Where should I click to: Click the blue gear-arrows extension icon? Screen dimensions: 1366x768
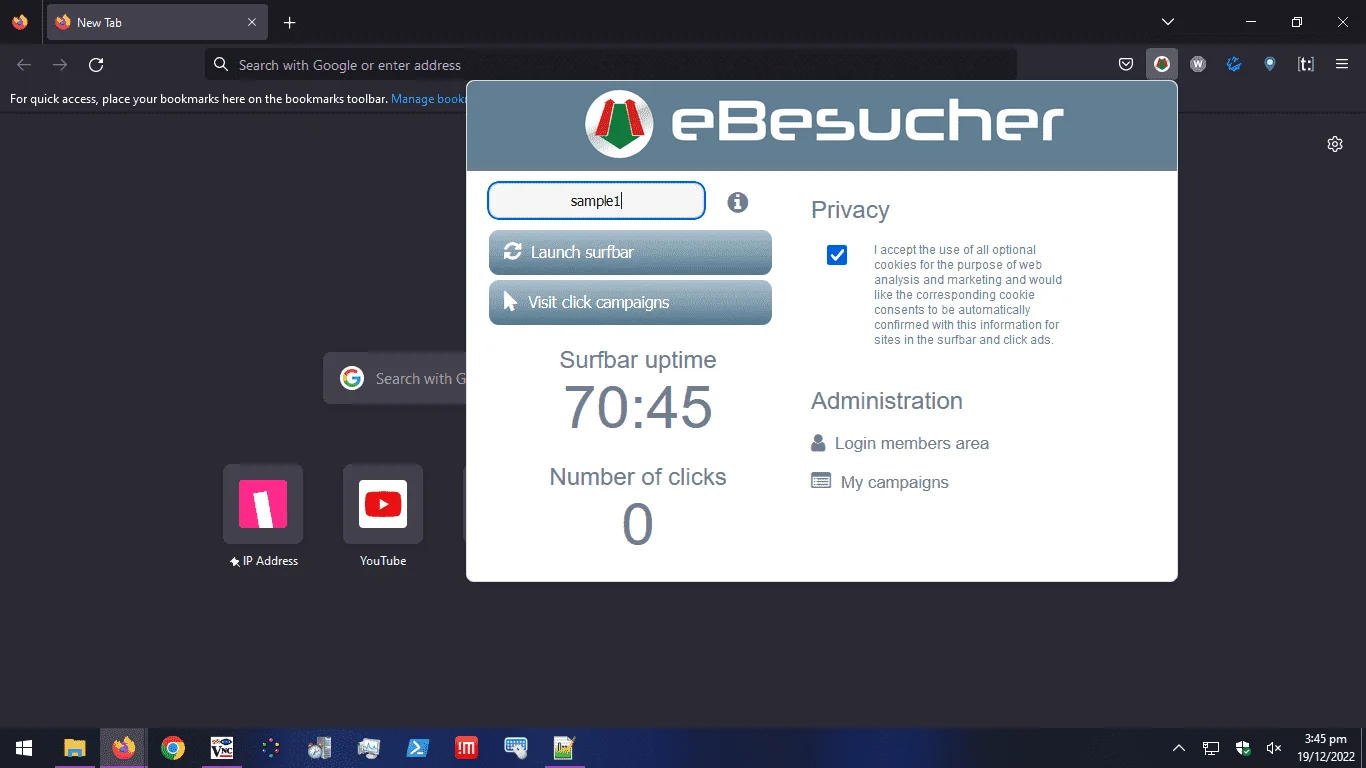1234,64
